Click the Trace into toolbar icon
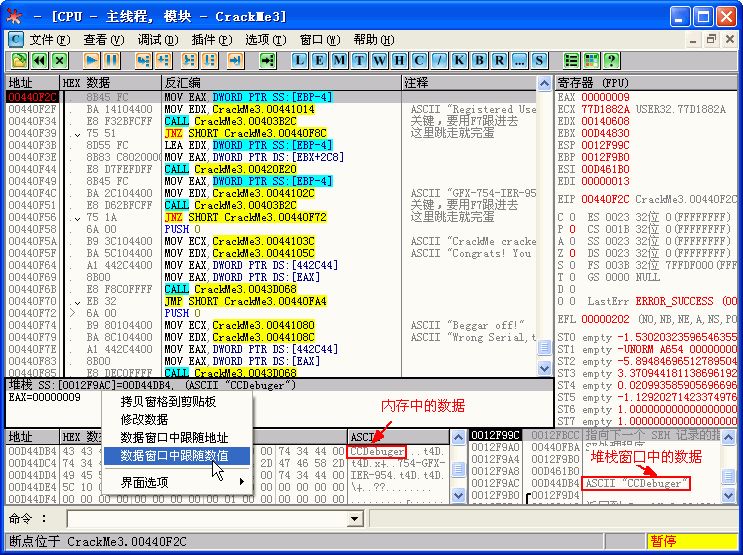743x555 pixels. 190,61
